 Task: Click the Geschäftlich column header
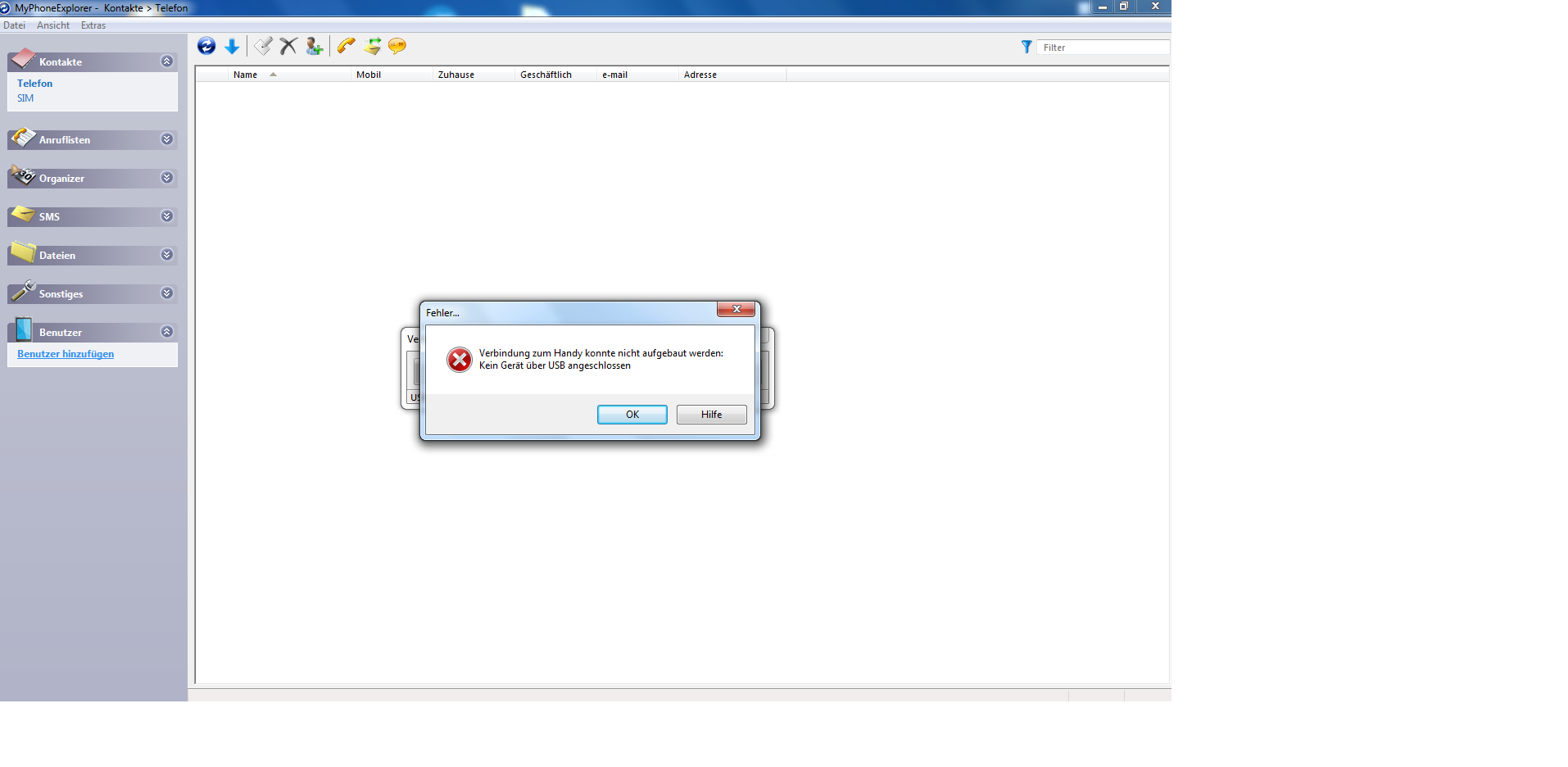click(x=555, y=75)
